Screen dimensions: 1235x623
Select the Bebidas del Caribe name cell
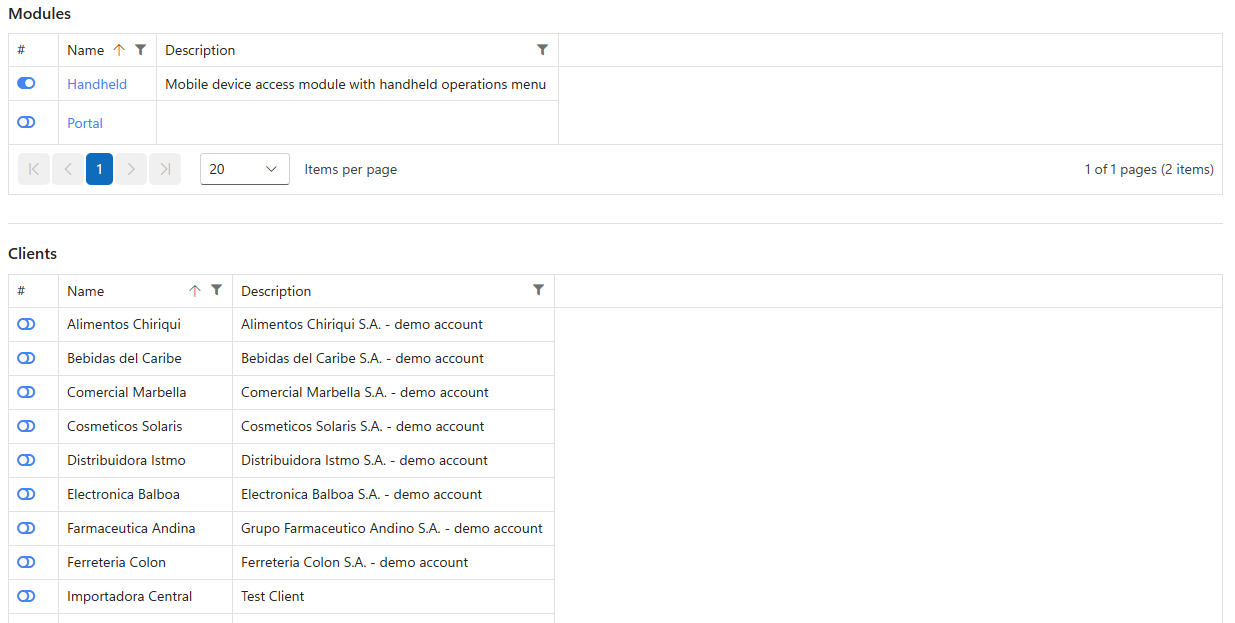(x=145, y=359)
